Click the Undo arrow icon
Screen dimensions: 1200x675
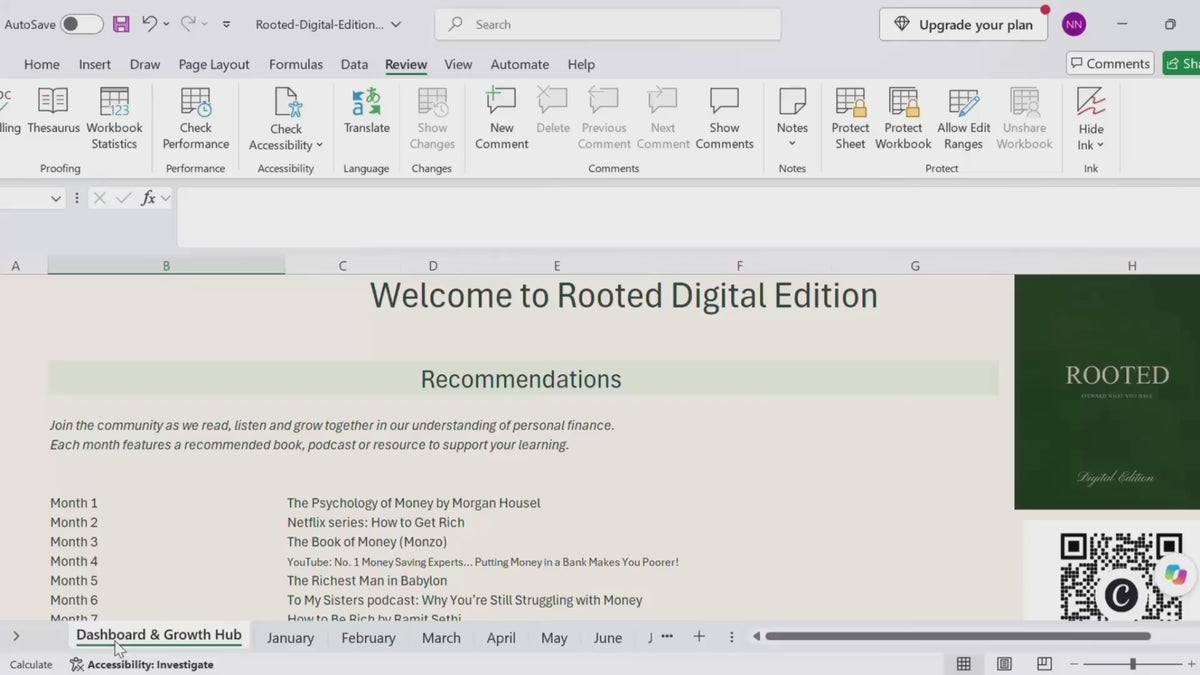click(x=149, y=23)
